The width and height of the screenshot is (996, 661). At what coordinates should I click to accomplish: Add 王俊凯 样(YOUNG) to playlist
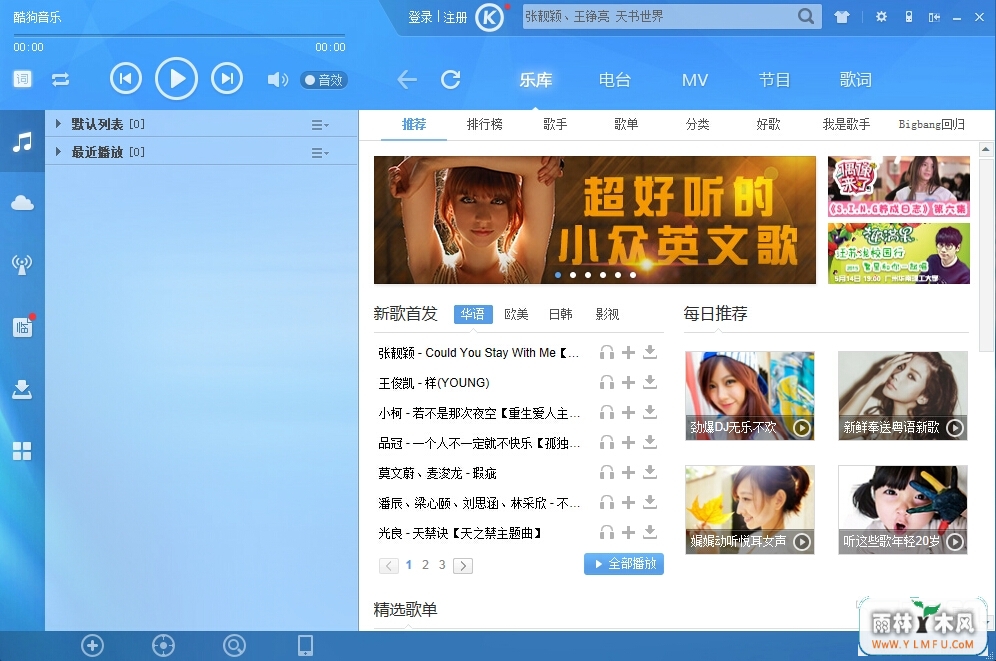628,382
